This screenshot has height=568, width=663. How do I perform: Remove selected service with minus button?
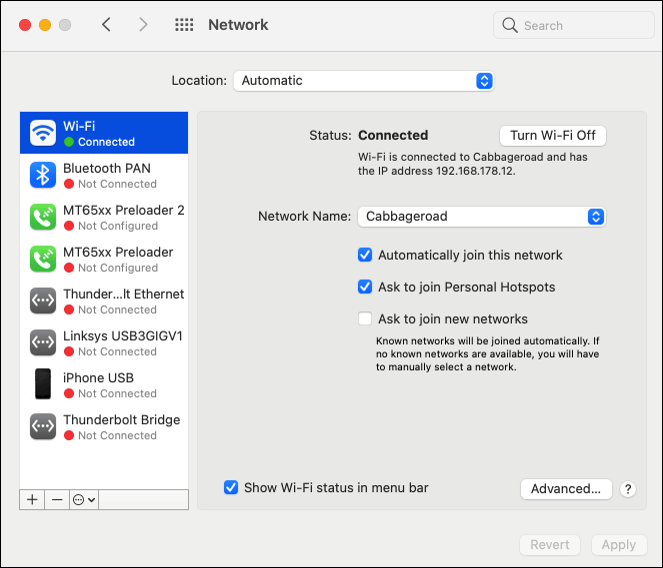(57, 499)
